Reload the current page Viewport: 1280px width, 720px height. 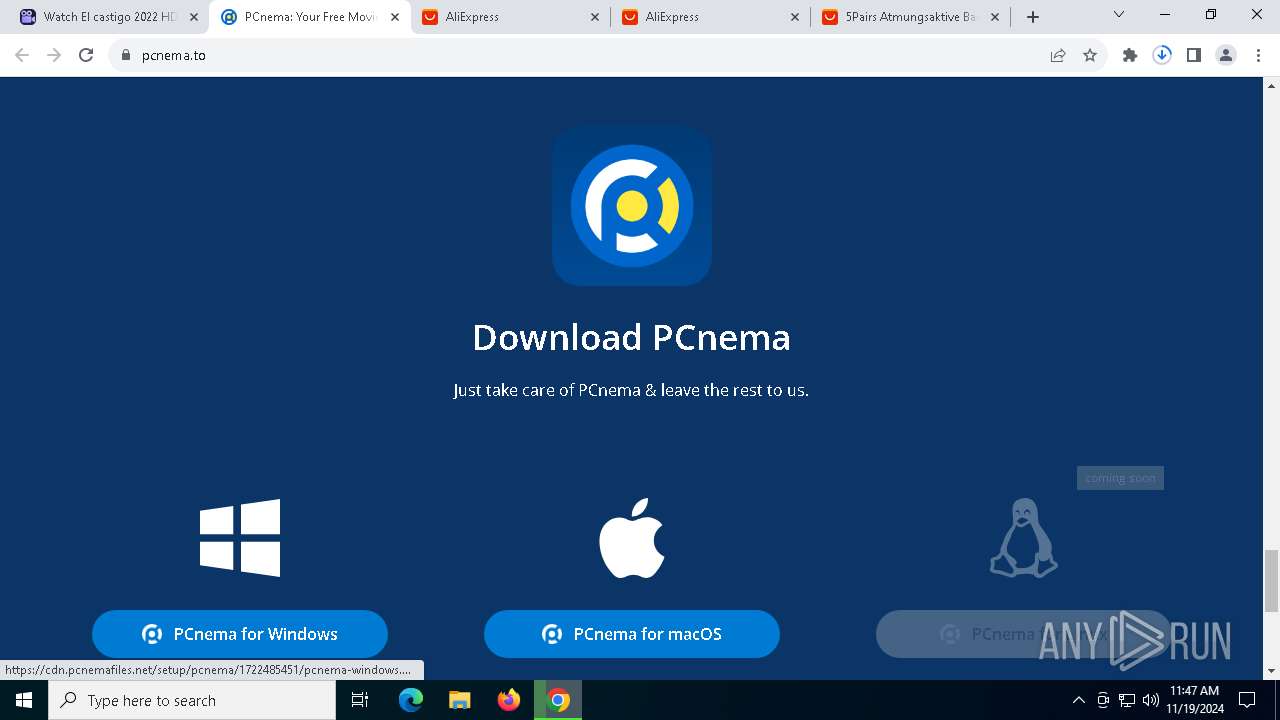86,55
